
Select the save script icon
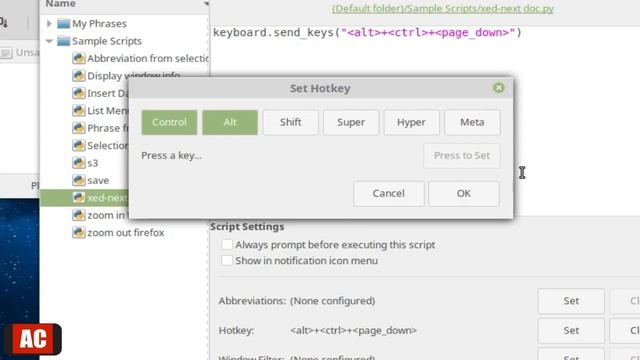(79, 180)
